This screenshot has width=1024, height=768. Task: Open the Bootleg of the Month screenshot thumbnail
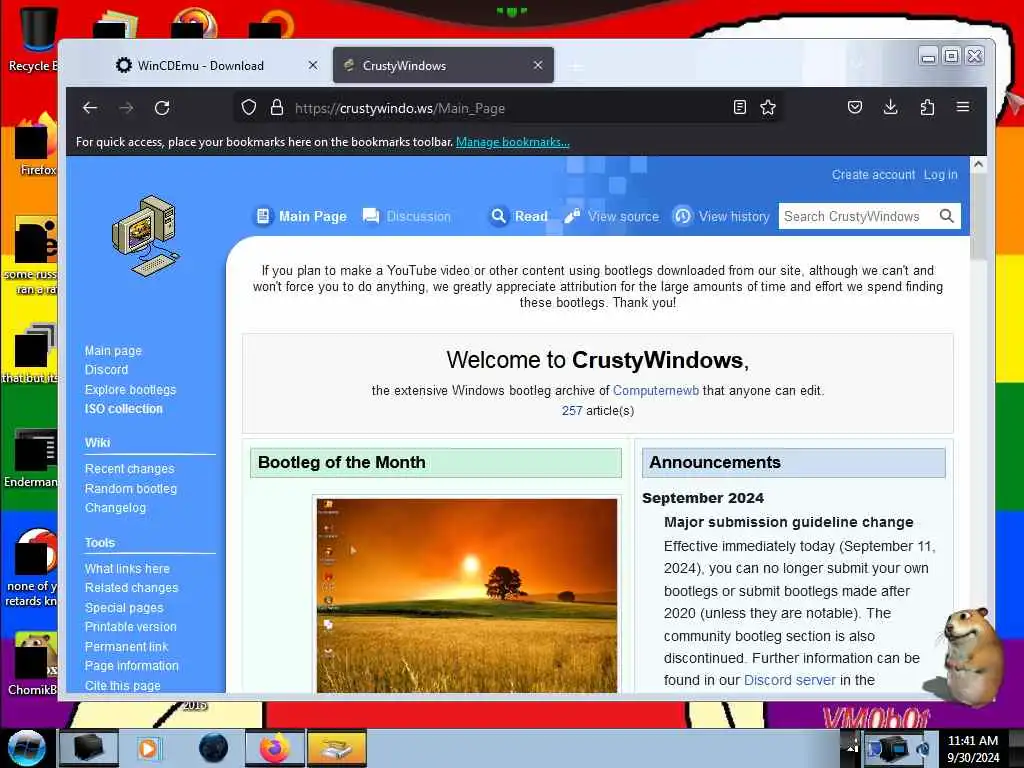click(466, 595)
